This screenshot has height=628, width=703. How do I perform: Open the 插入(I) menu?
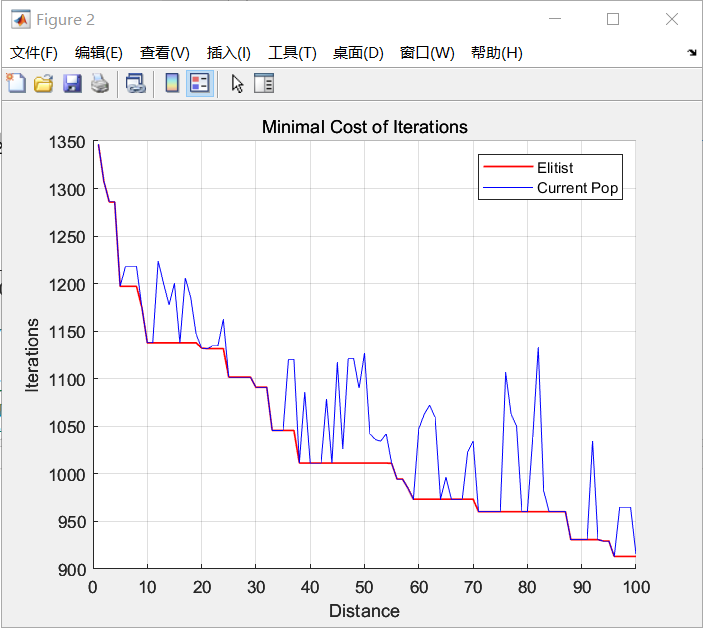229,53
